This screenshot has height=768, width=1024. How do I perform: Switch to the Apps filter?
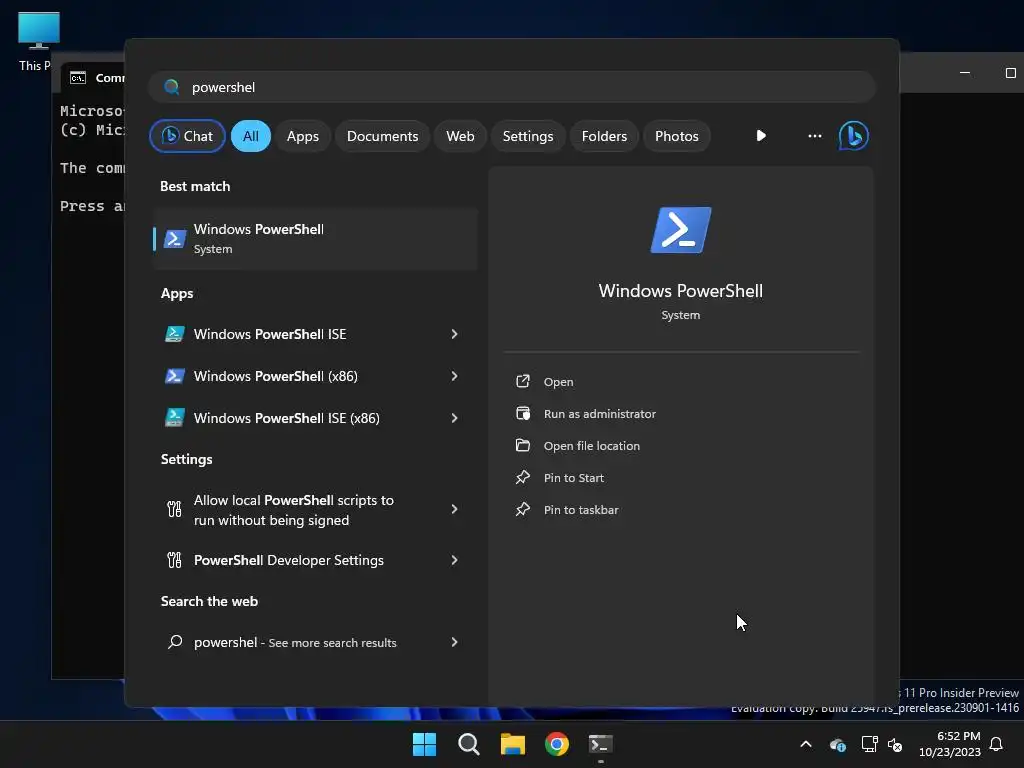pyautogui.click(x=302, y=136)
